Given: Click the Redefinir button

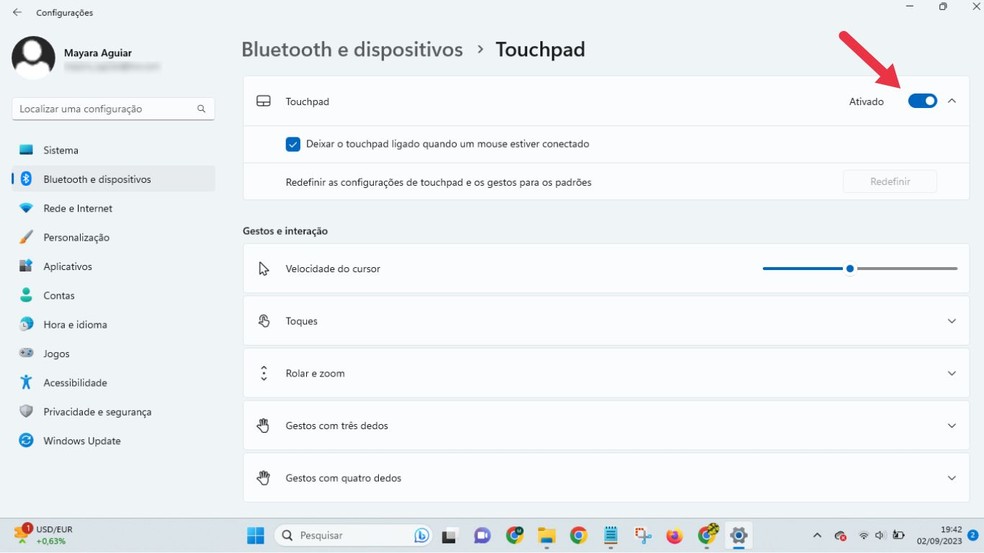Looking at the screenshot, I should 890,181.
